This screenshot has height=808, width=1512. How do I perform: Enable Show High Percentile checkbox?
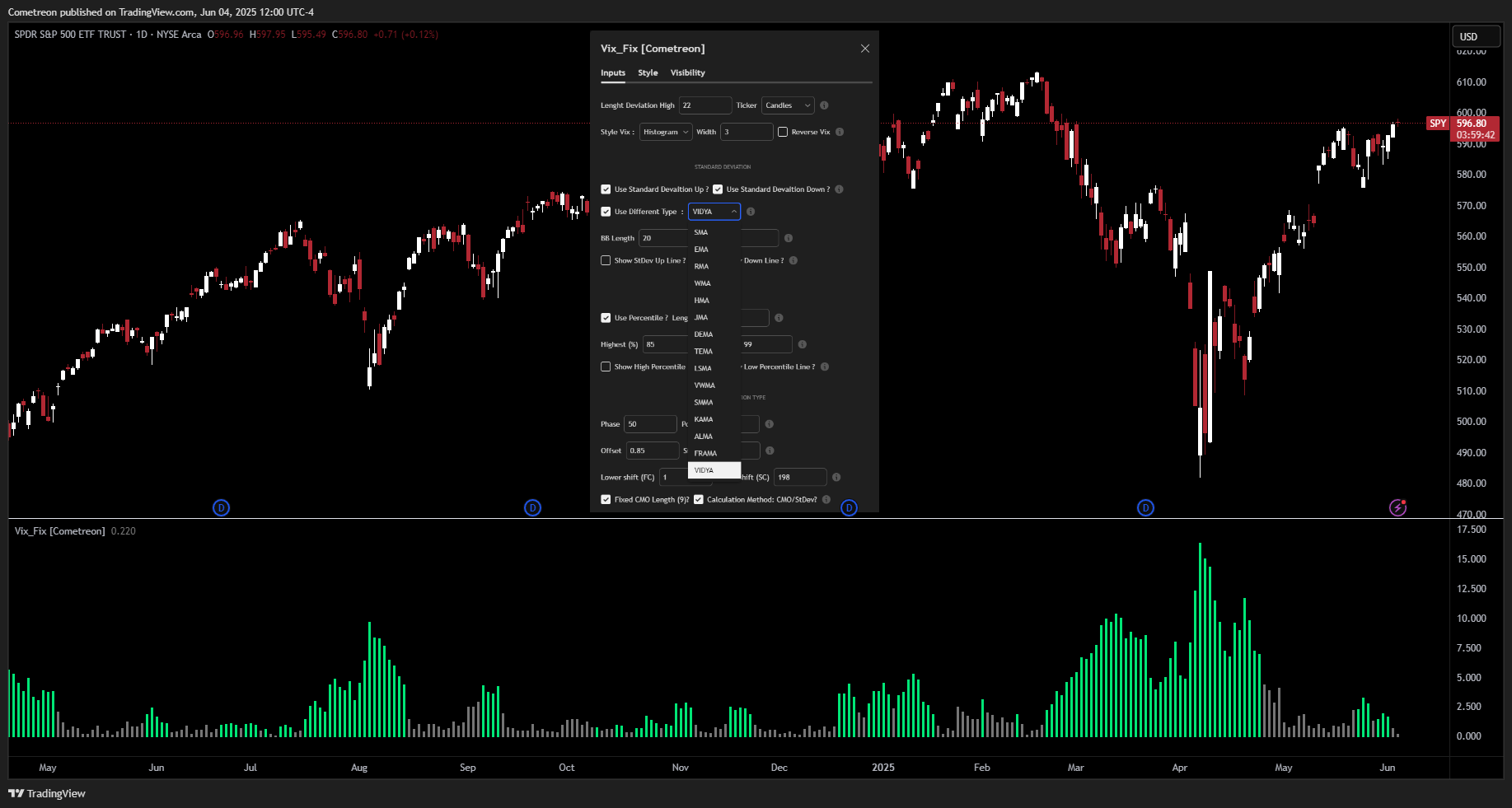[606, 367]
